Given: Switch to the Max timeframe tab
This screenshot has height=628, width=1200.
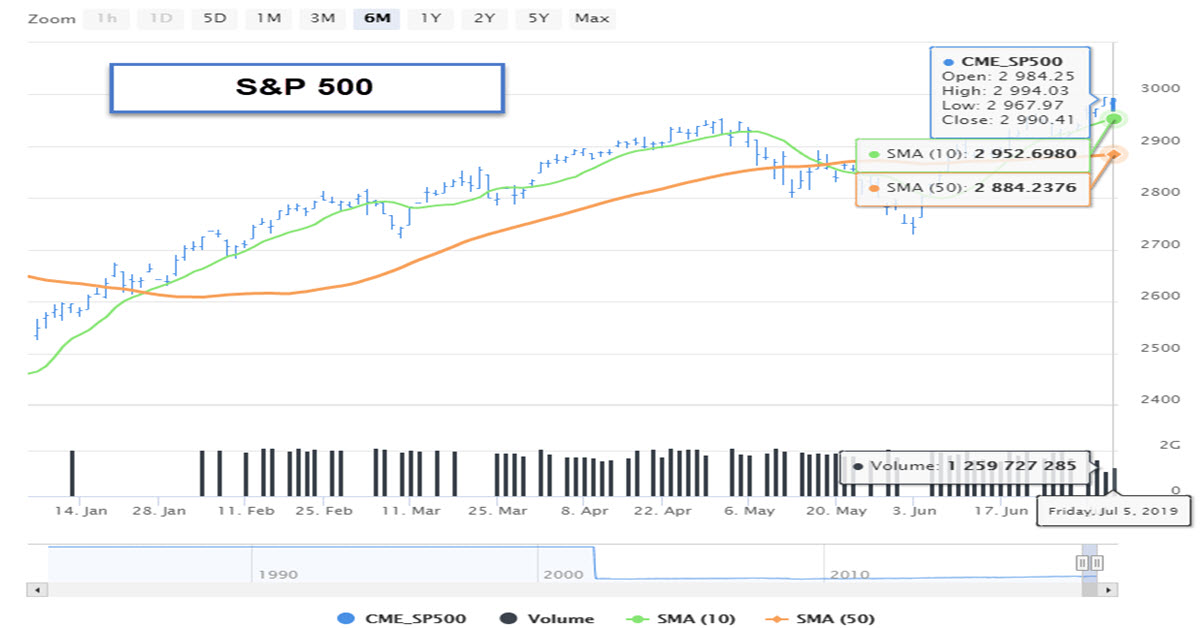Looking at the screenshot, I should [x=592, y=18].
